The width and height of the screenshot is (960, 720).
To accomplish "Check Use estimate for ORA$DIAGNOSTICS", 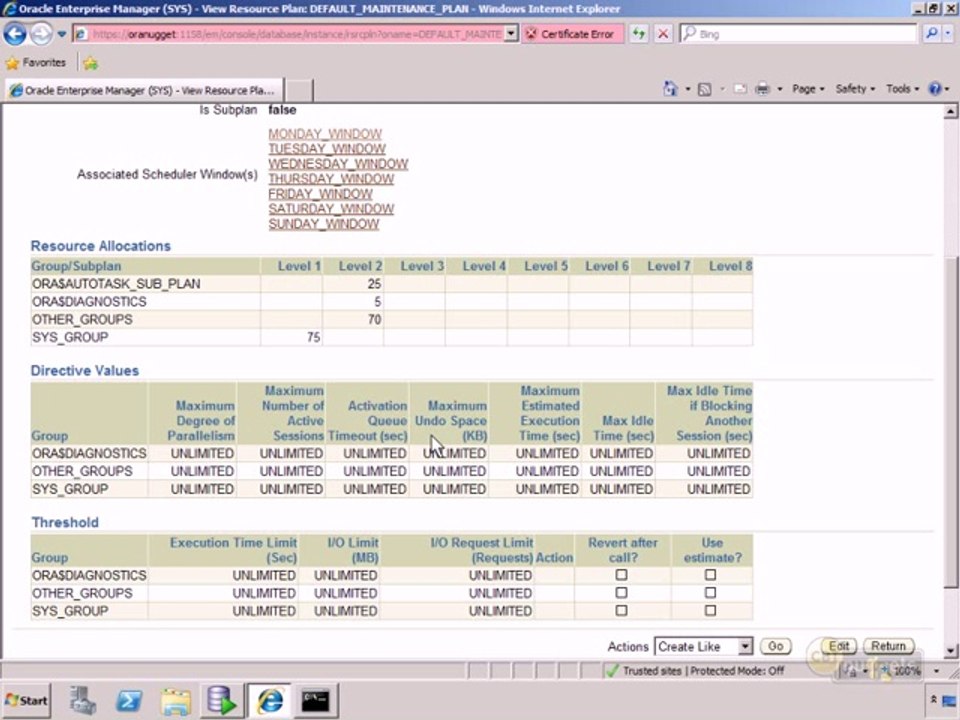I will (710, 575).
